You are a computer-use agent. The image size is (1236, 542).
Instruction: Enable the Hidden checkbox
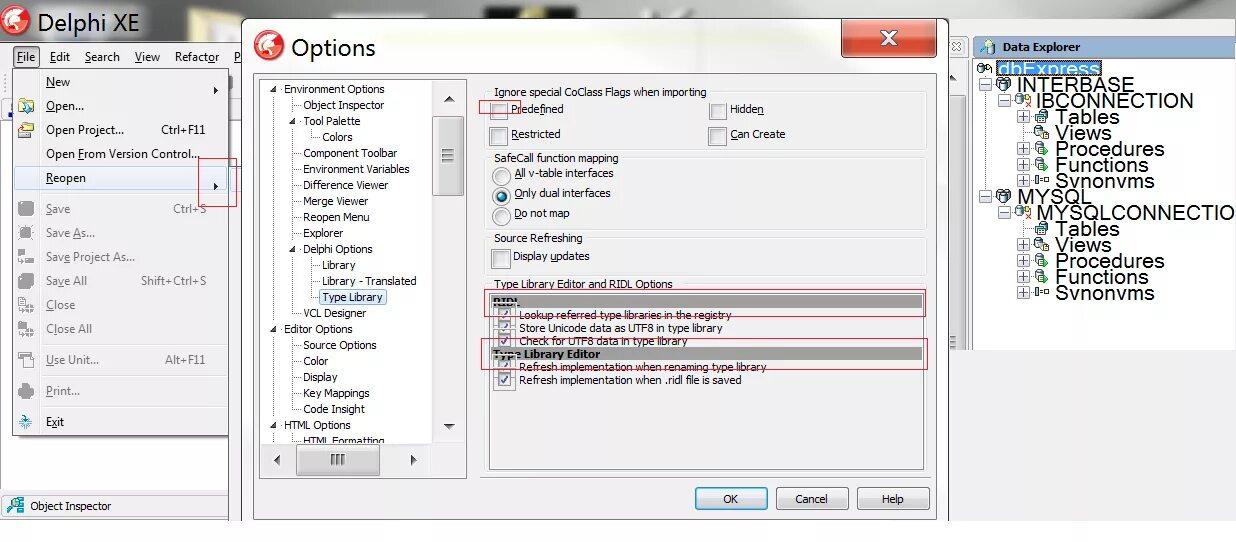718,111
